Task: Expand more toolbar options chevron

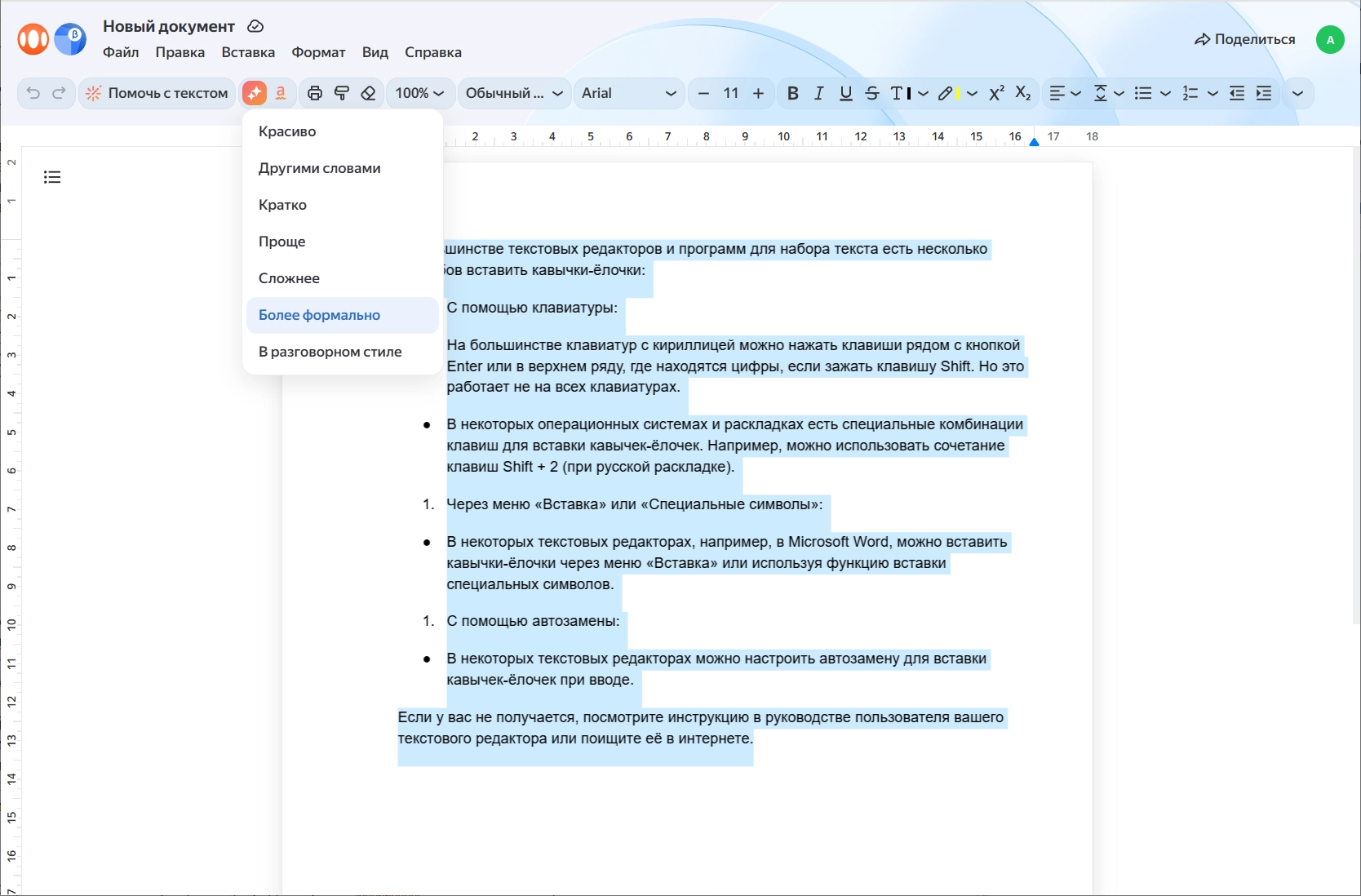Action: pyautogui.click(x=1297, y=93)
